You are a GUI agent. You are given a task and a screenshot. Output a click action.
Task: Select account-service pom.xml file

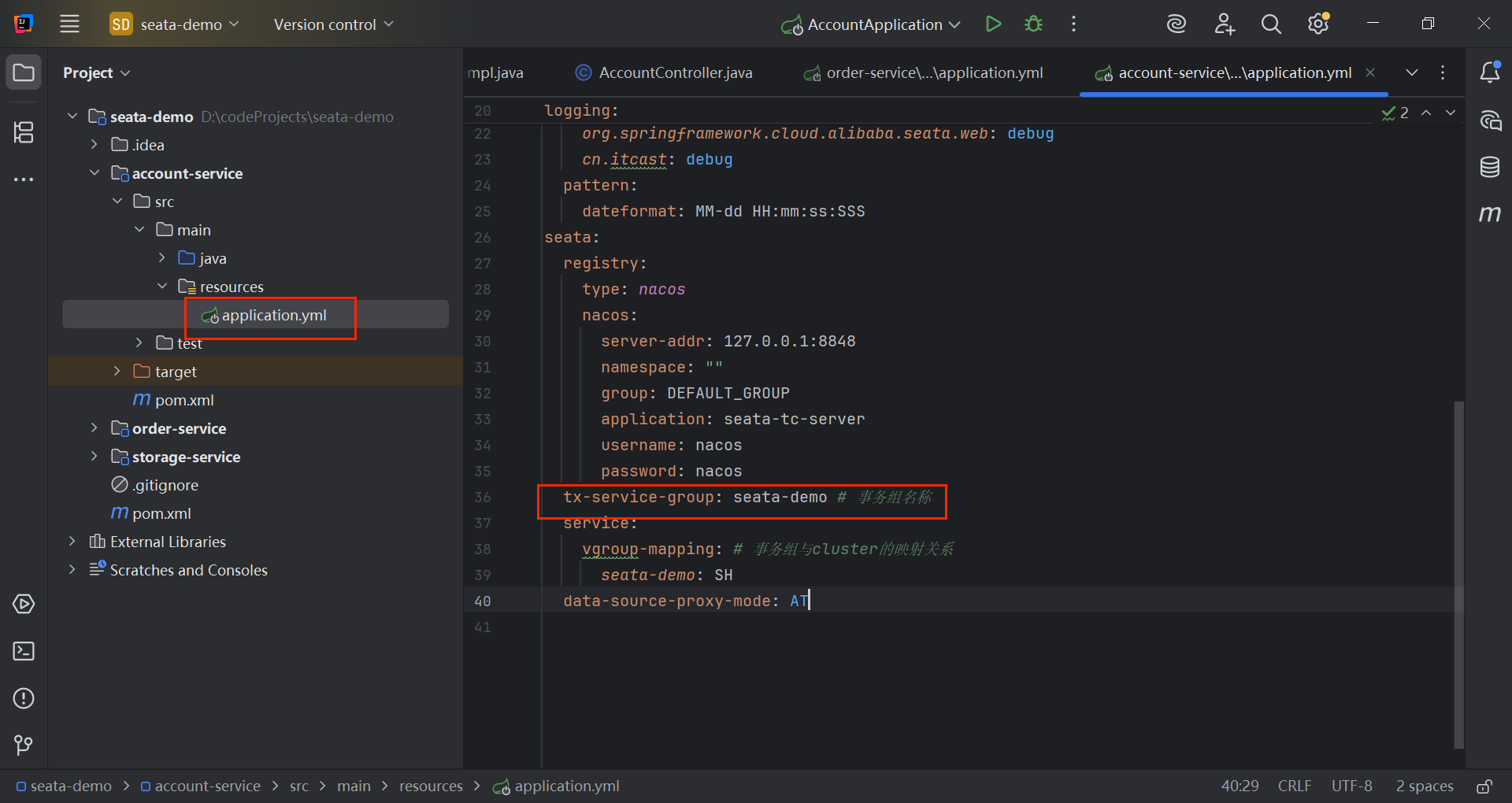coord(173,400)
